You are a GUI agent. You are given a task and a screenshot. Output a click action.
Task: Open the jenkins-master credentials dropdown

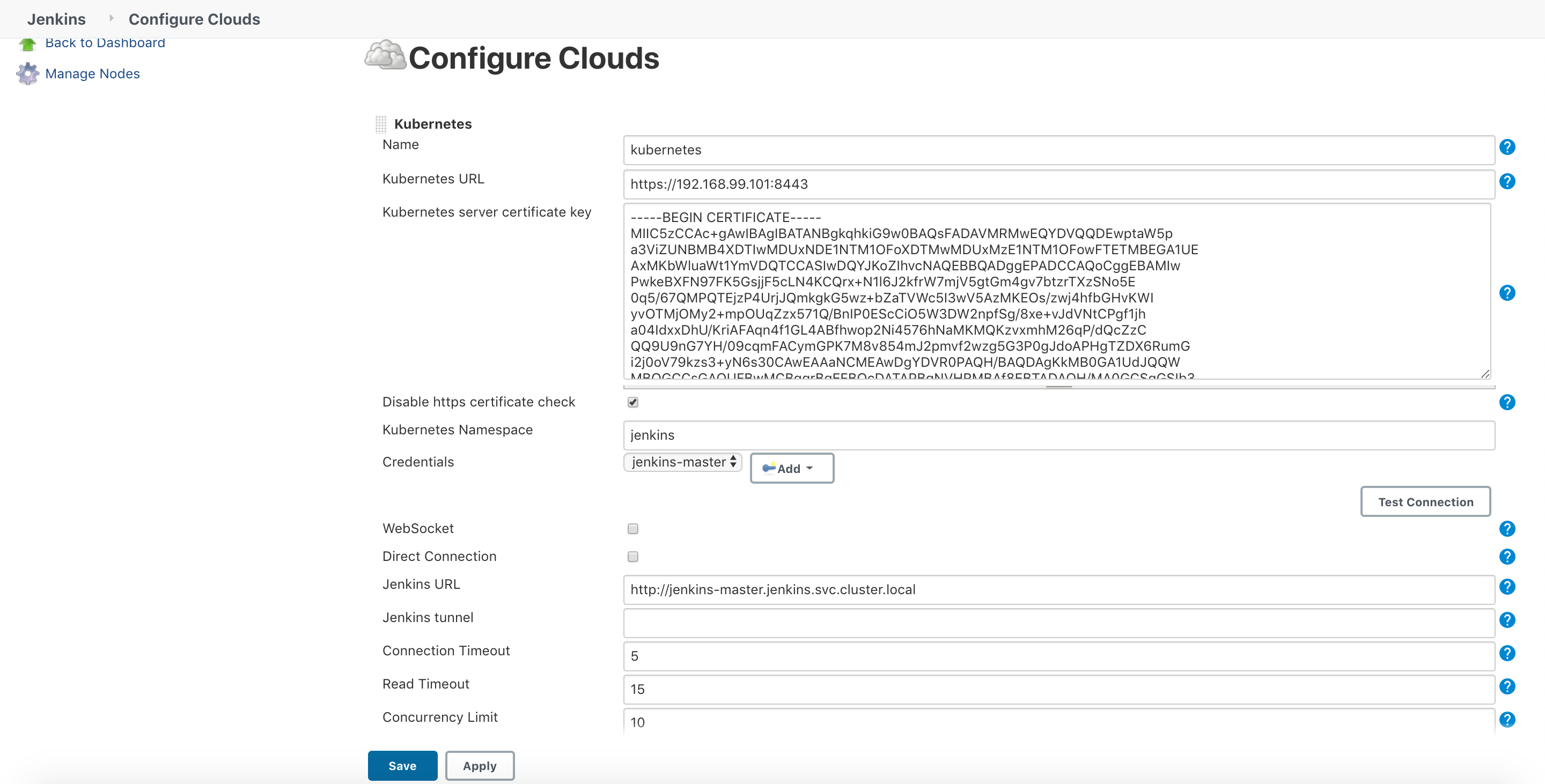tap(682, 462)
